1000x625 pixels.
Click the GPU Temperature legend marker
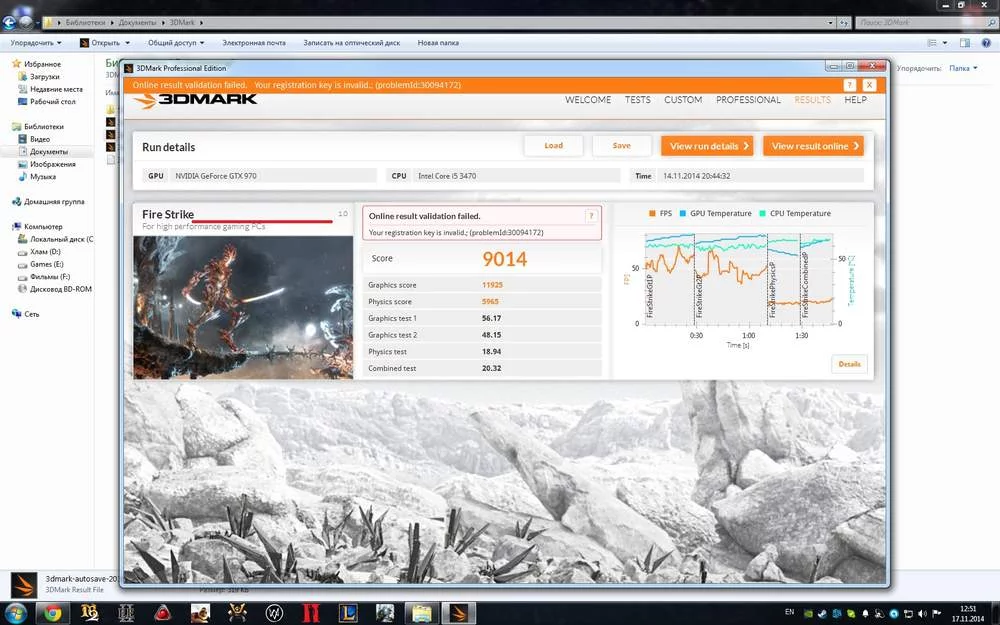coord(683,214)
